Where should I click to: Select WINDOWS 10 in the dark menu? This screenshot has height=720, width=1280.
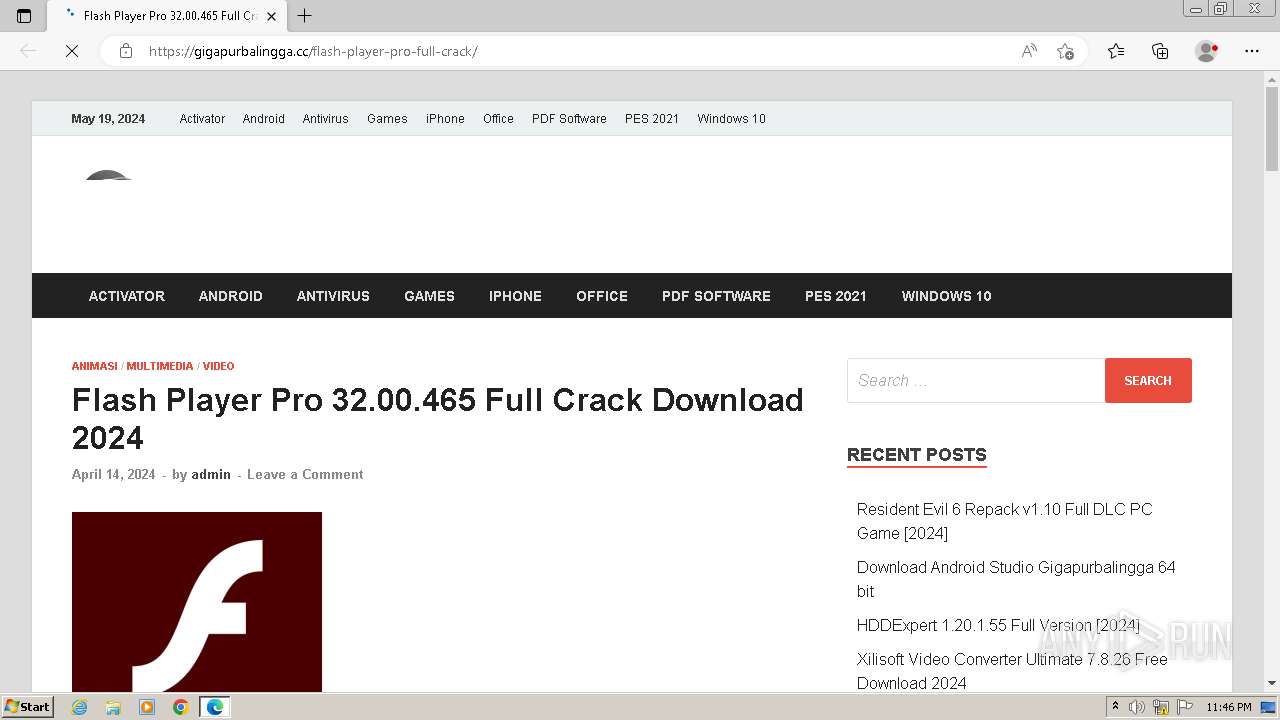[x=946, y=296]
